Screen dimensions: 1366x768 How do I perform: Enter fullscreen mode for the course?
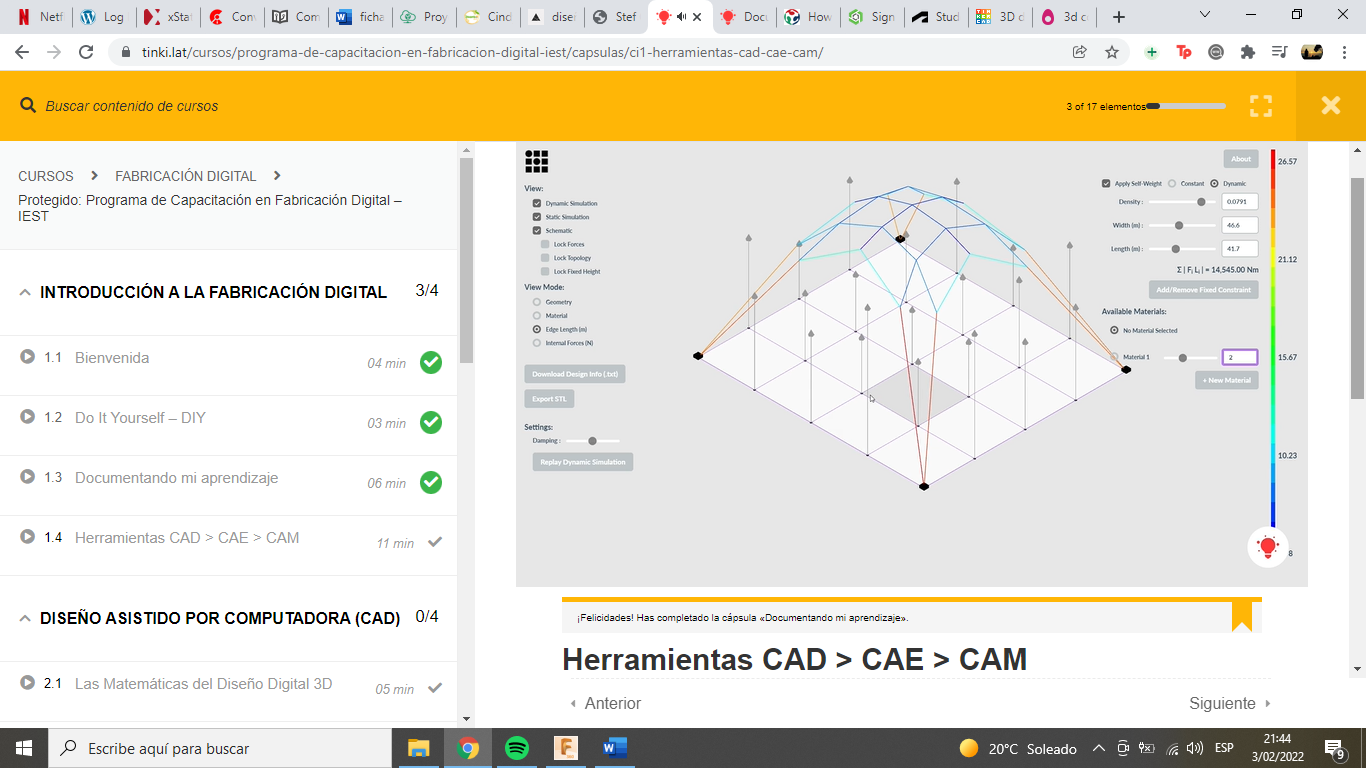pos(1261,106)
